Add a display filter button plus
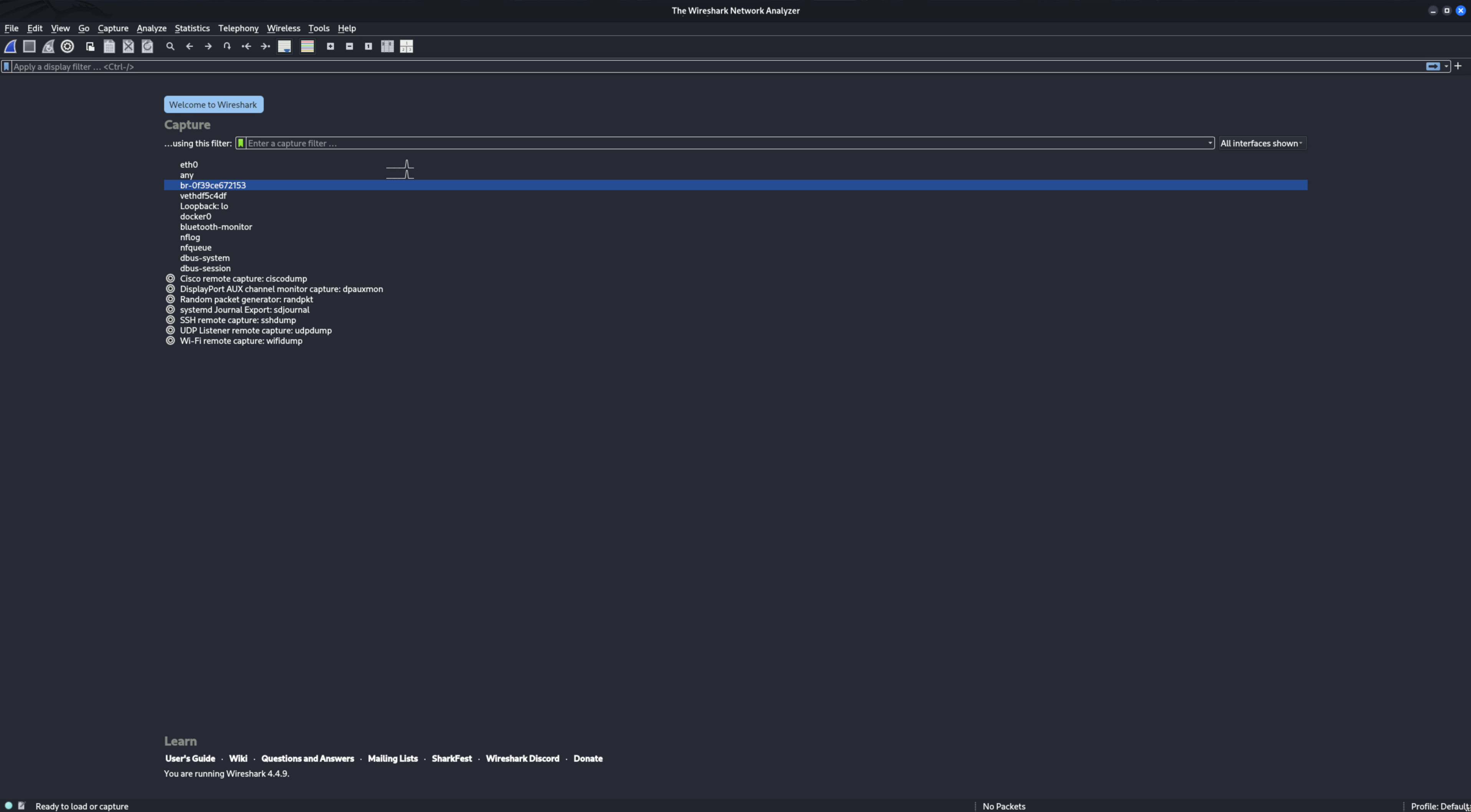The width and height of the screenshot is (1471, 812). (1458, 66)
